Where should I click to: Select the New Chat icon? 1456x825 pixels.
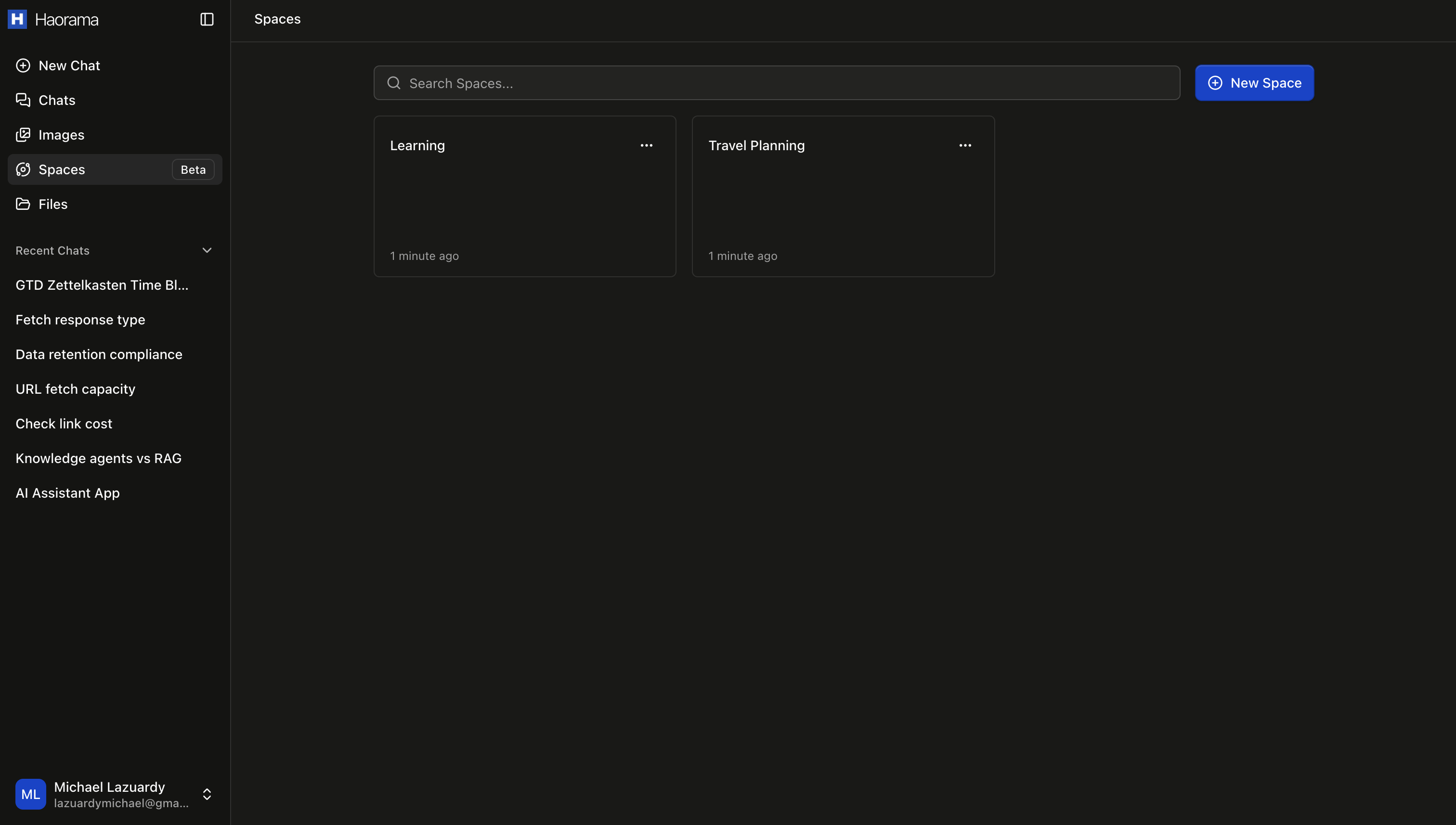pyautogui.click(x=23, y=65)
